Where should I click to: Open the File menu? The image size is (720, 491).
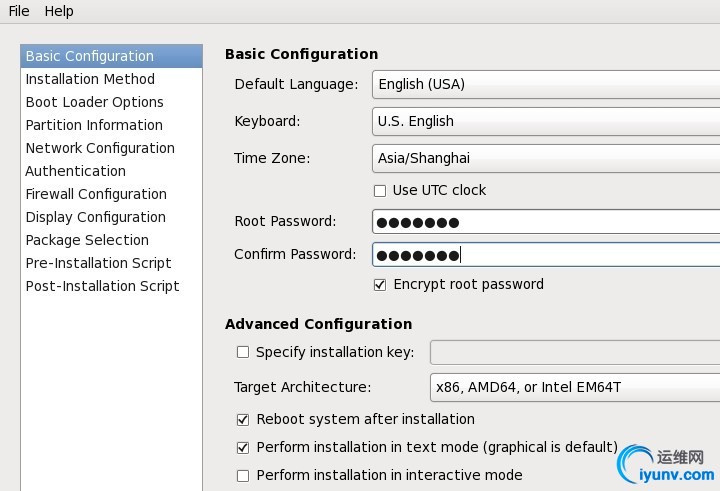tap(18, 11)
